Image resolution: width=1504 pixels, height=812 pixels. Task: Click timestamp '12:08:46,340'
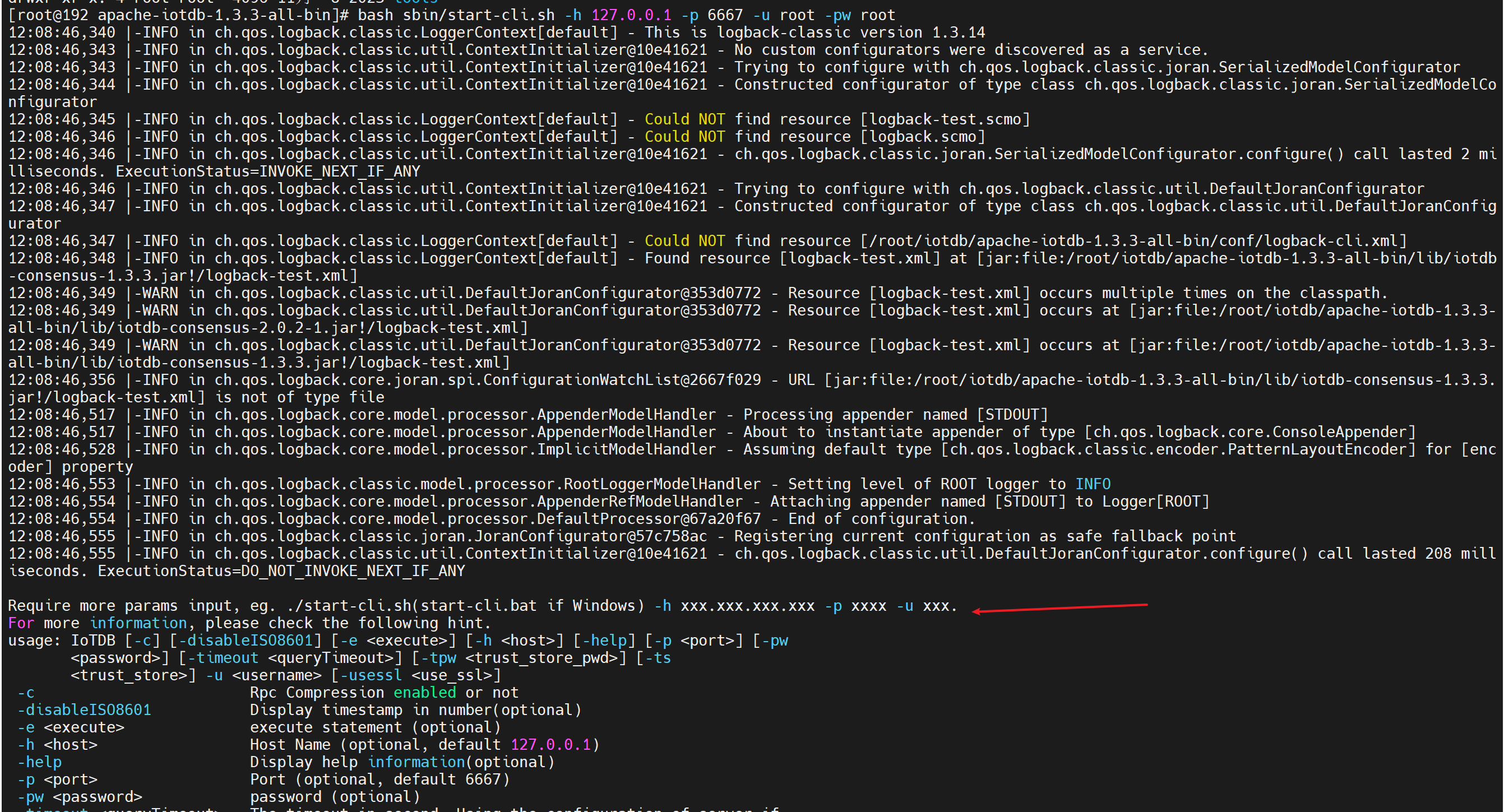pos(62,33)
